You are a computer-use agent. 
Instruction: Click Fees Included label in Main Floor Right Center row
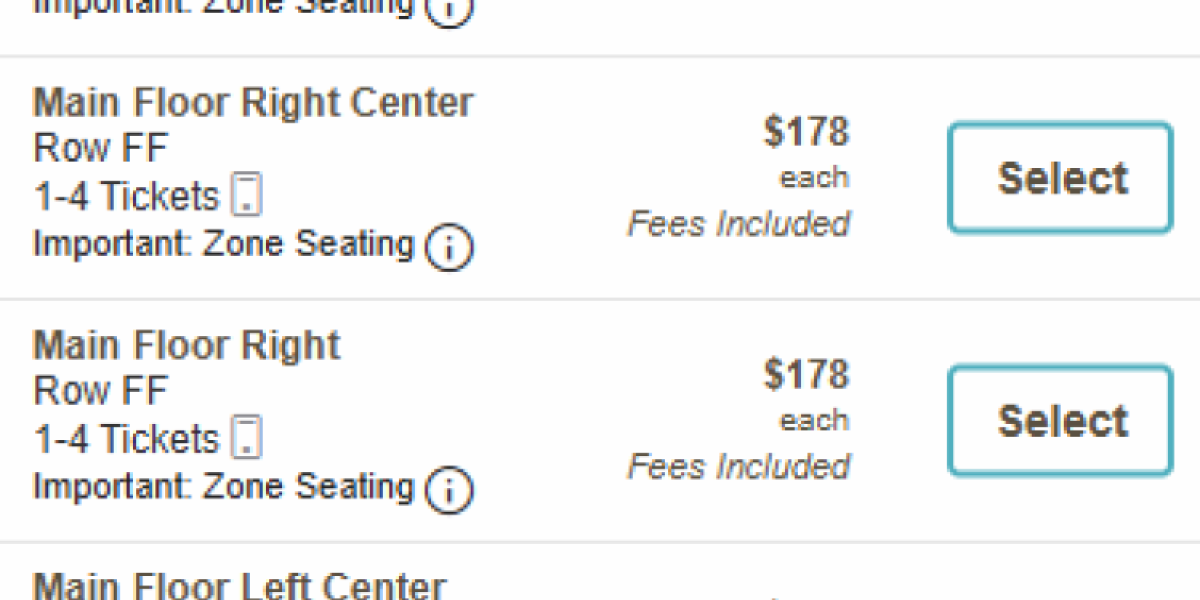(x=739, y=224)
